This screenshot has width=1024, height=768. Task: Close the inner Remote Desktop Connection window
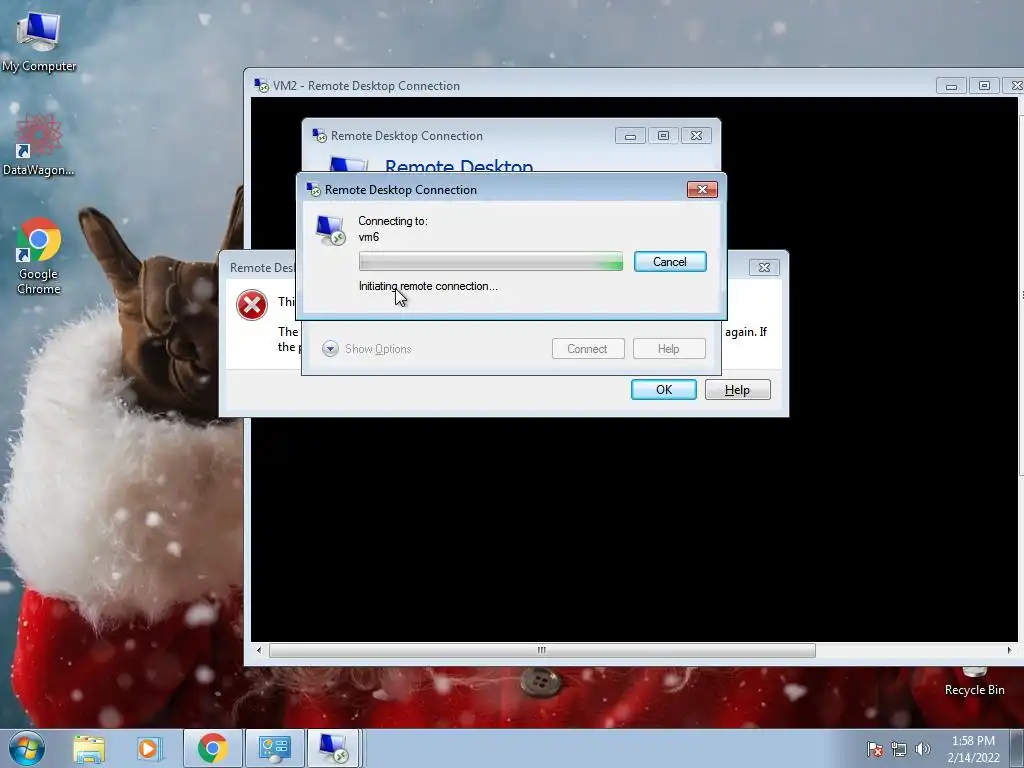[x=696, y=136]
